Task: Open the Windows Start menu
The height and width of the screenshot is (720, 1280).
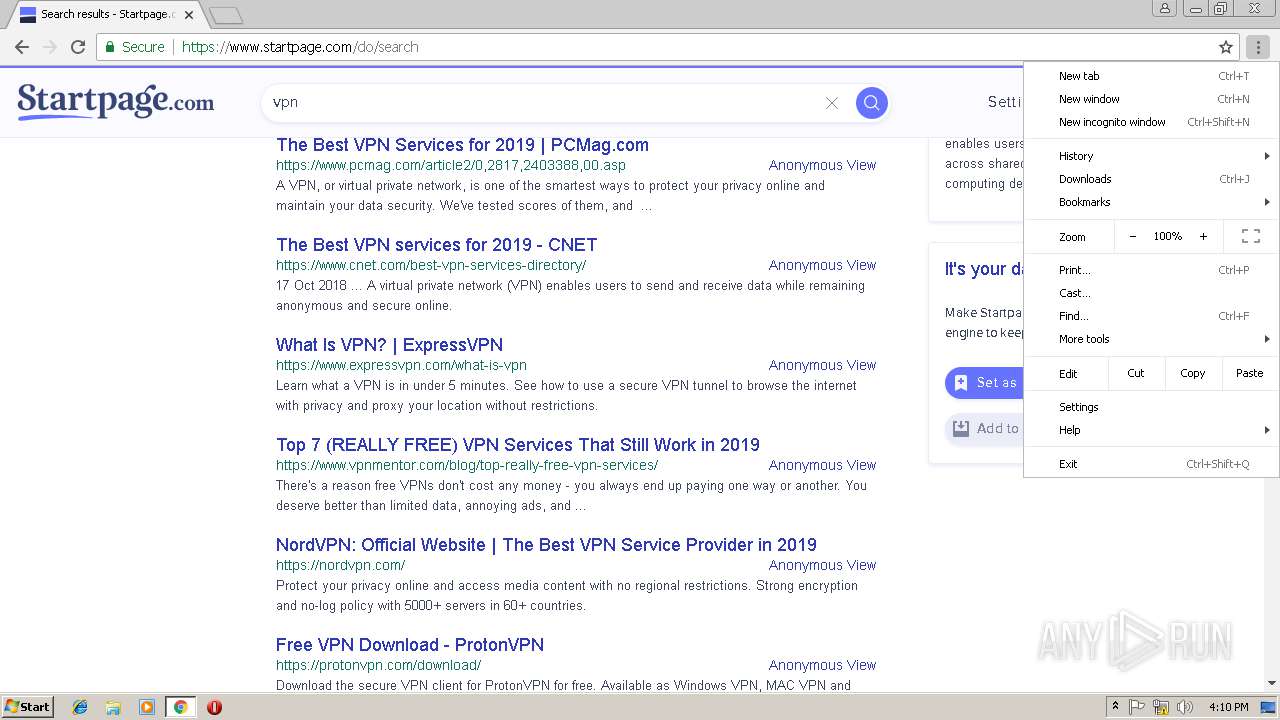Action: click(27, 706)
